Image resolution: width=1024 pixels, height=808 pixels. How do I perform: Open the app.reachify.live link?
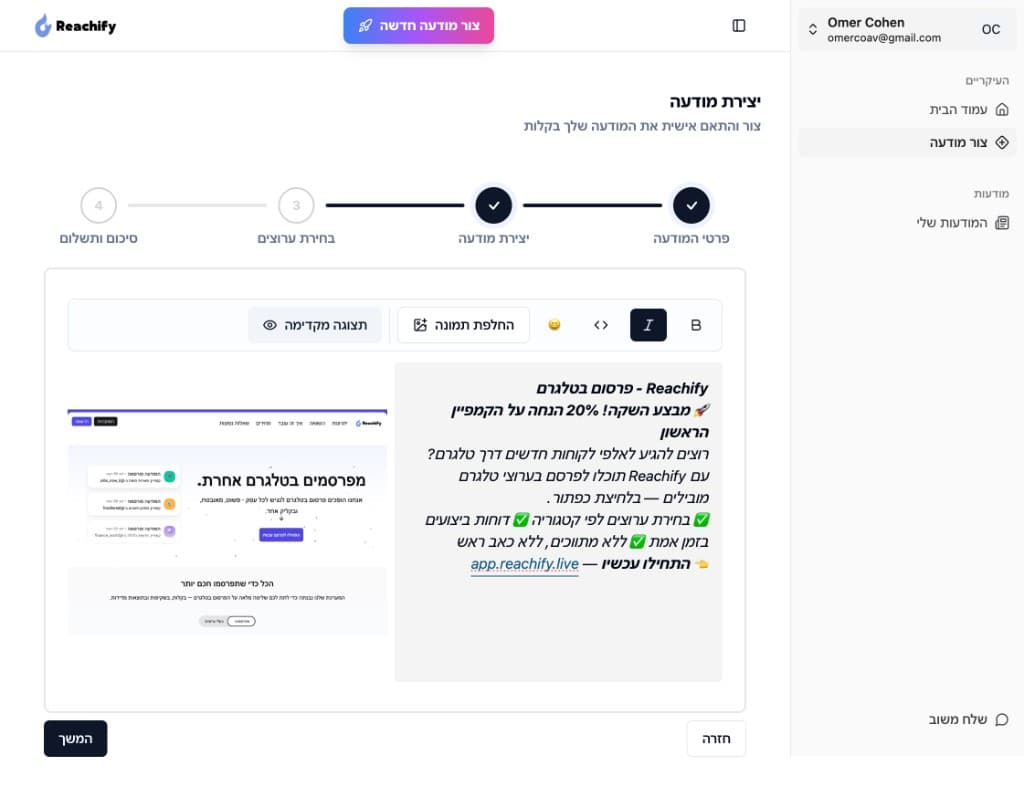524,564
